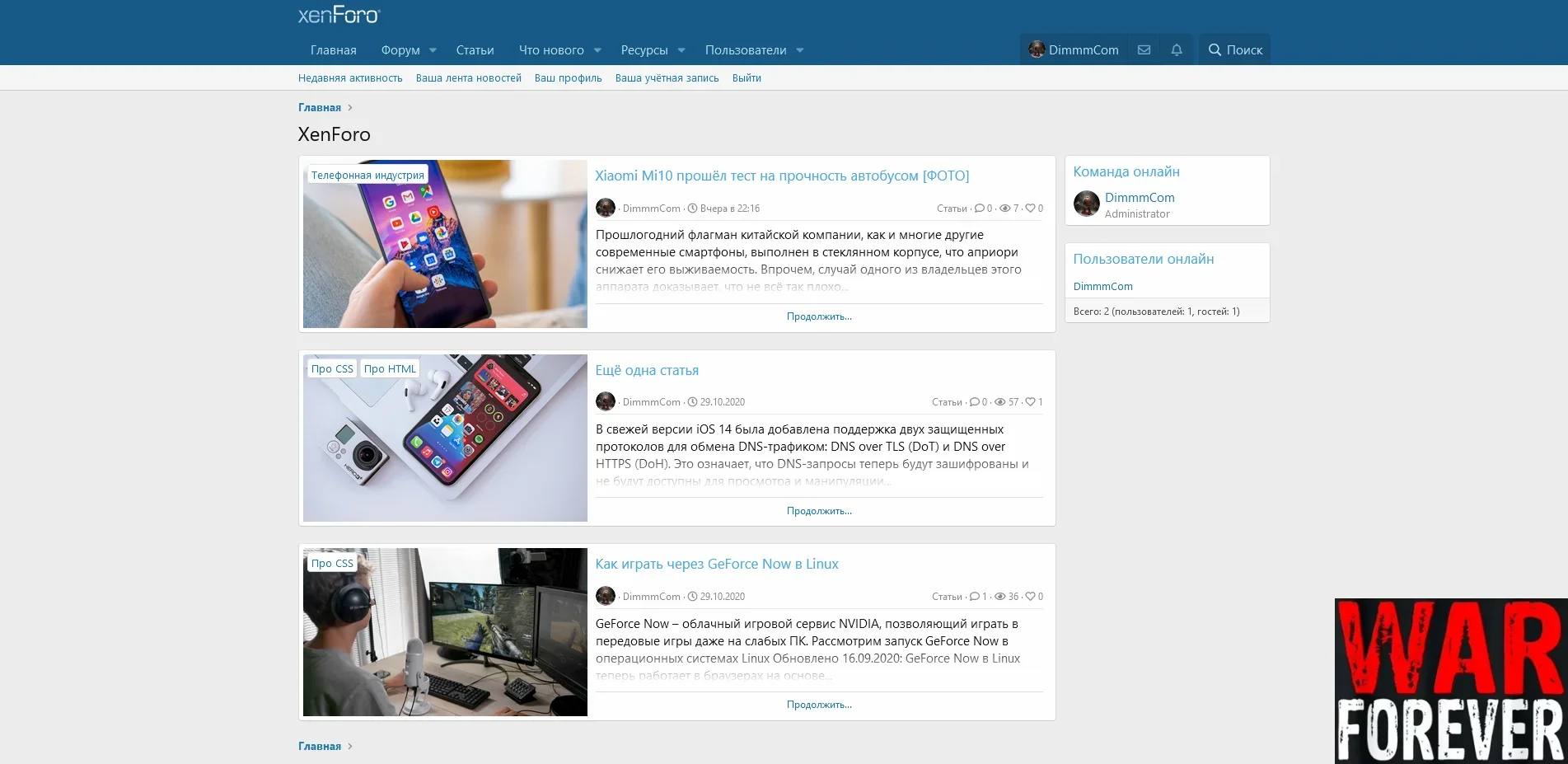
Task: Click Про CSS tag on GeForce Now article
Action: [x=332, y=563]
